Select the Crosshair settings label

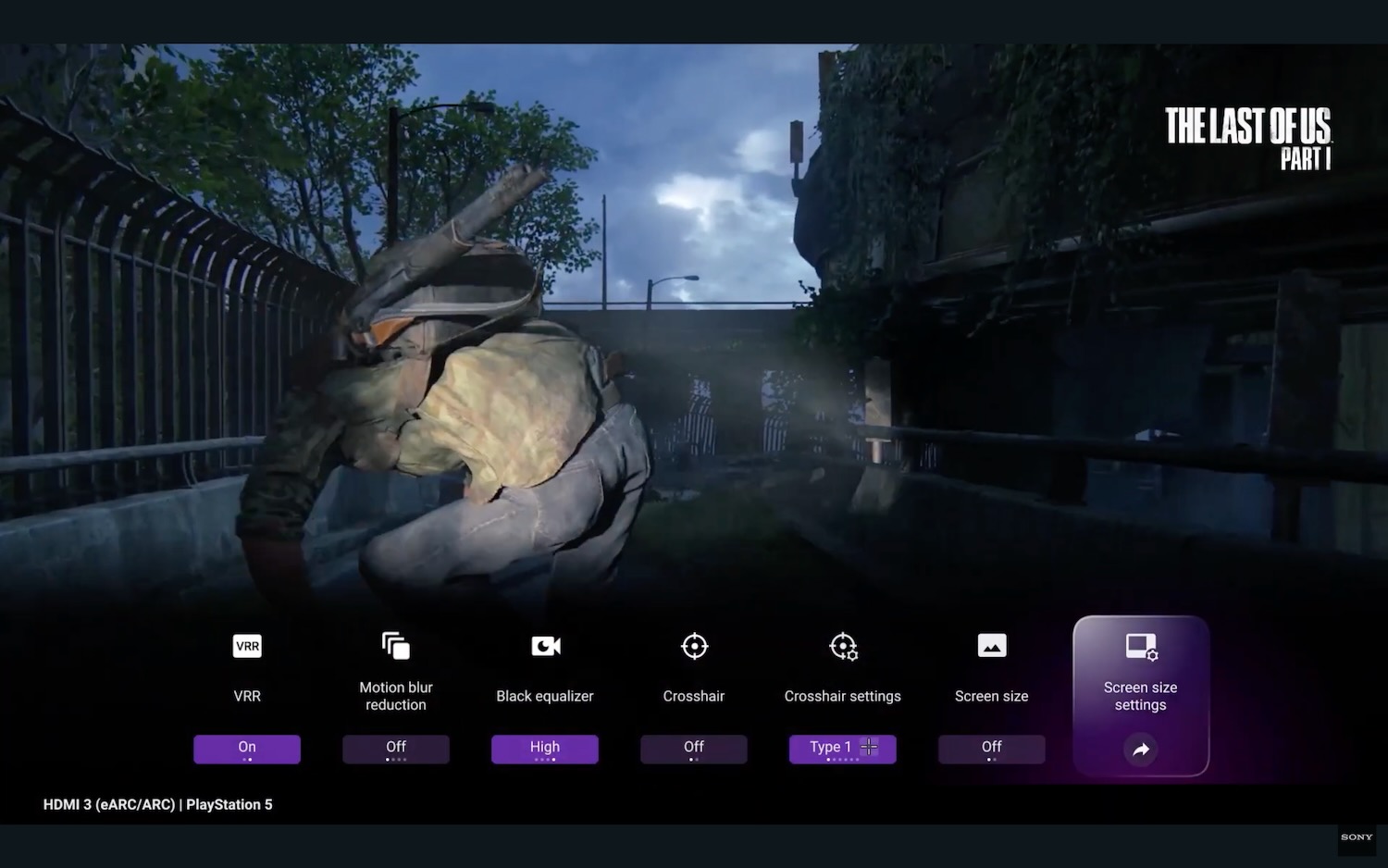point(843,696)
